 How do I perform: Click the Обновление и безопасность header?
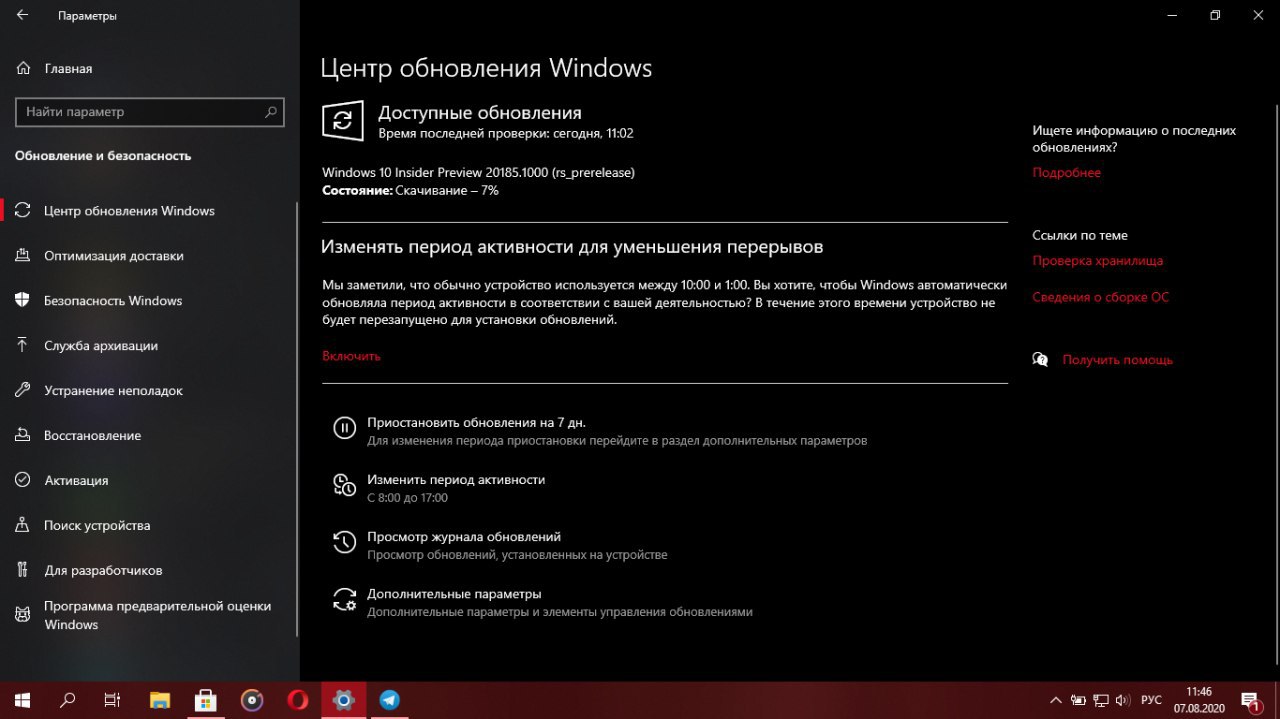103,156
